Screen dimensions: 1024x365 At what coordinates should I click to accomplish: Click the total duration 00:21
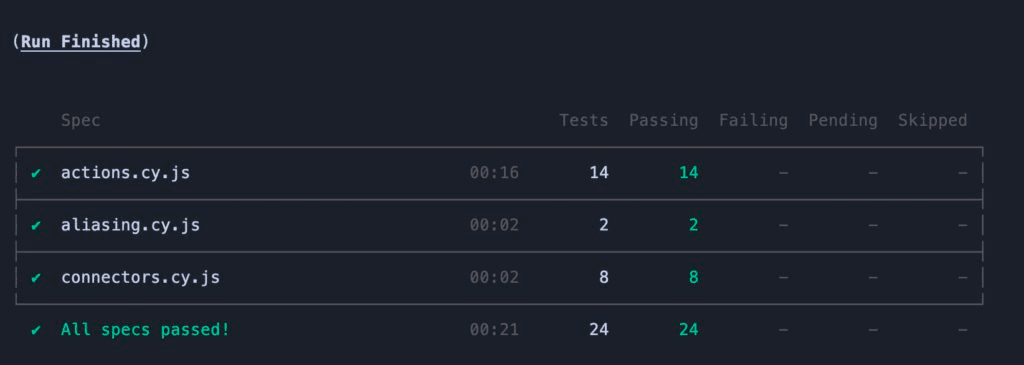pyautogui.click(x=494, y=330)
